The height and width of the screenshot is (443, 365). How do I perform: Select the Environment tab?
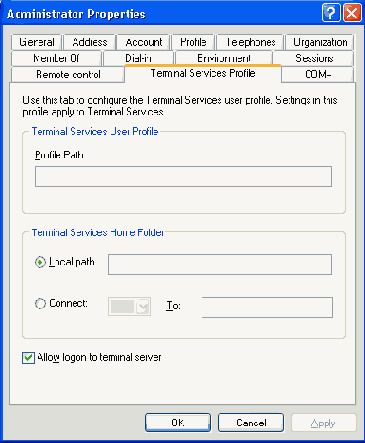(x=224, y=58)
